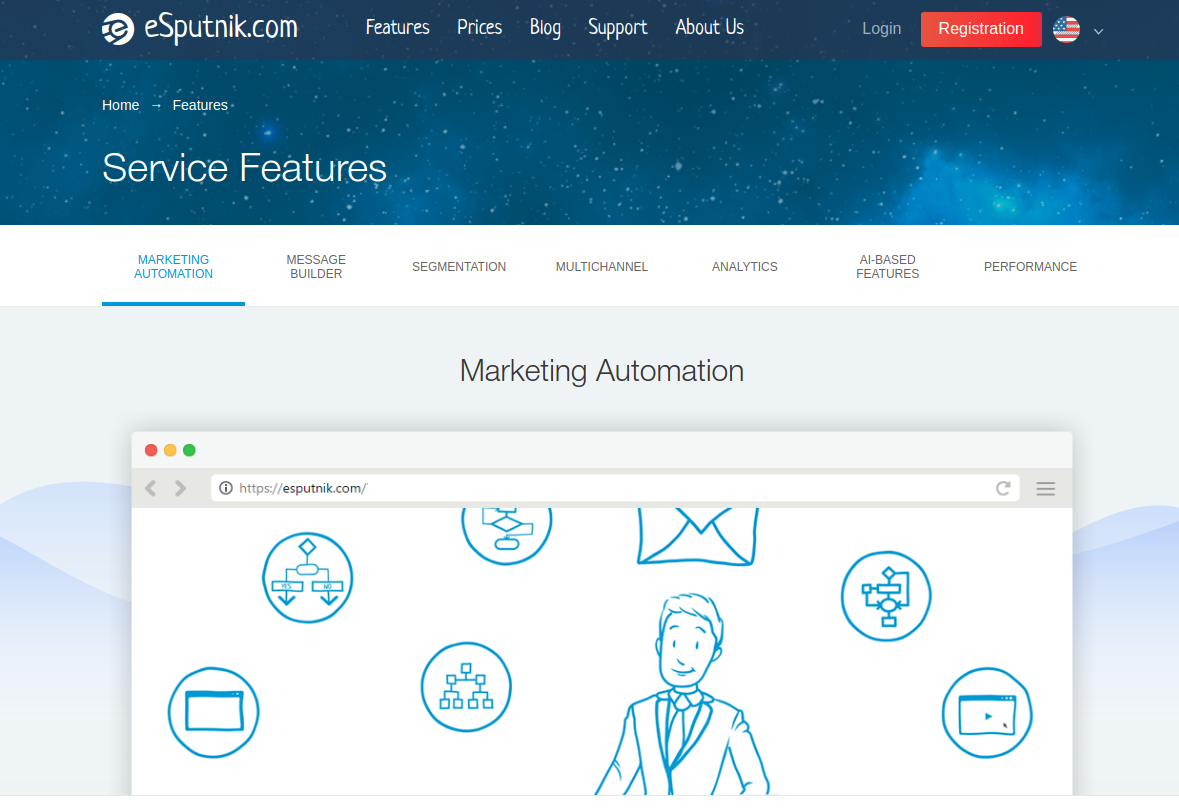Click the Service Features title
Viewport: 1179px width, 810px height.
pos(244,168)
